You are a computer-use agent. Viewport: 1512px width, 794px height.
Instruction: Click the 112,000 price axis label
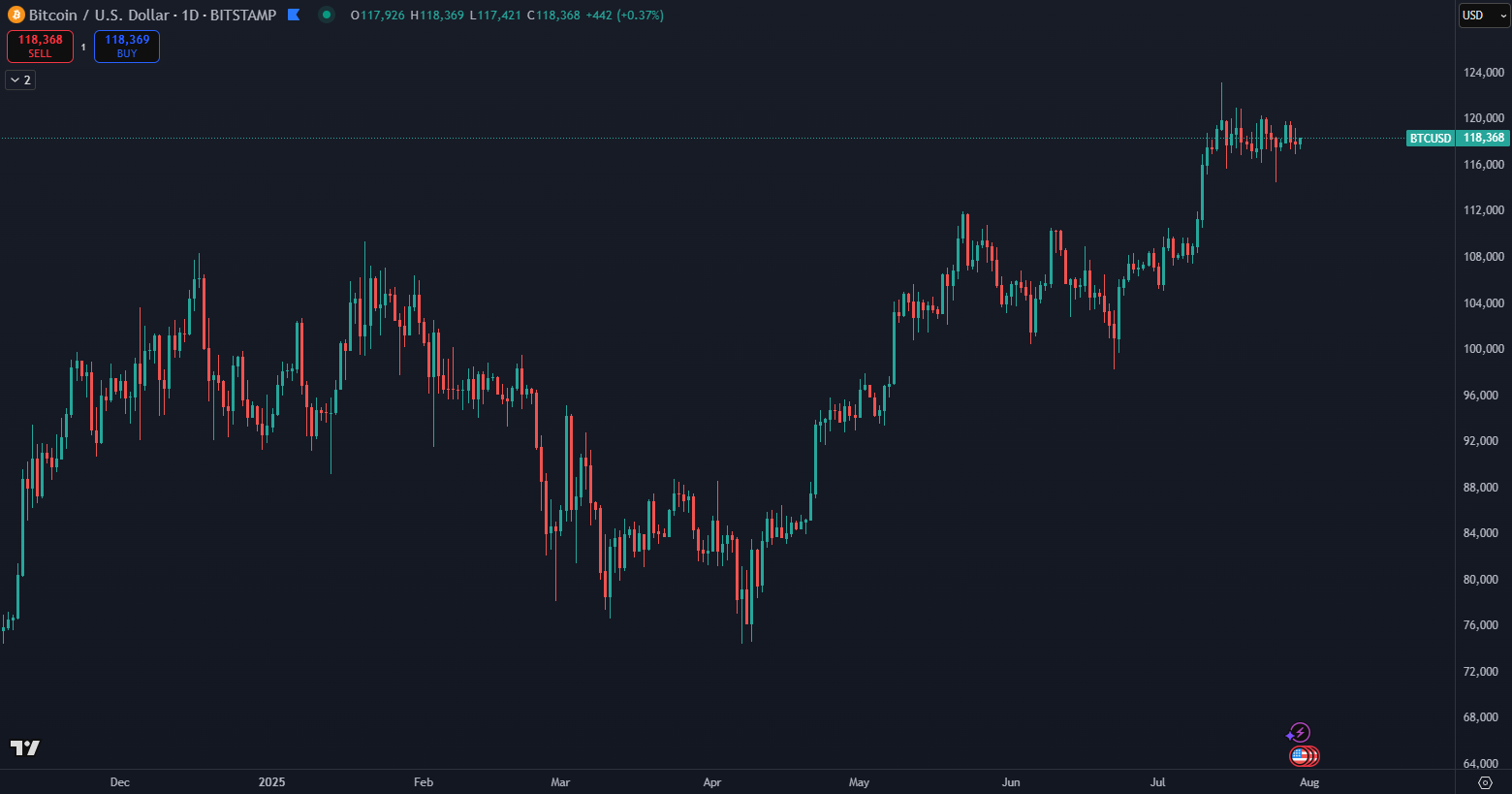1484,210
